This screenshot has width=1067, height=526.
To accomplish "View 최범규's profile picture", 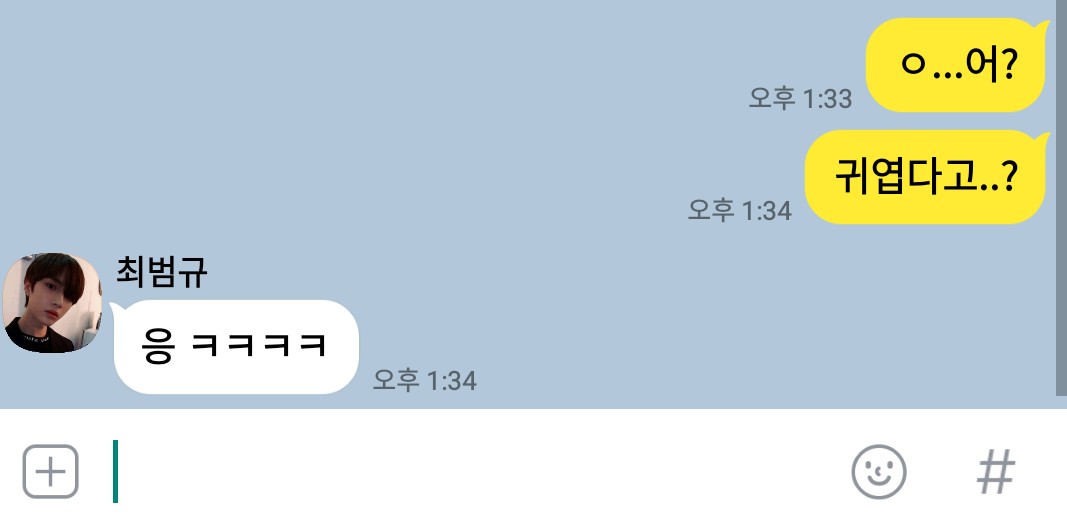I will click(52, 303).
